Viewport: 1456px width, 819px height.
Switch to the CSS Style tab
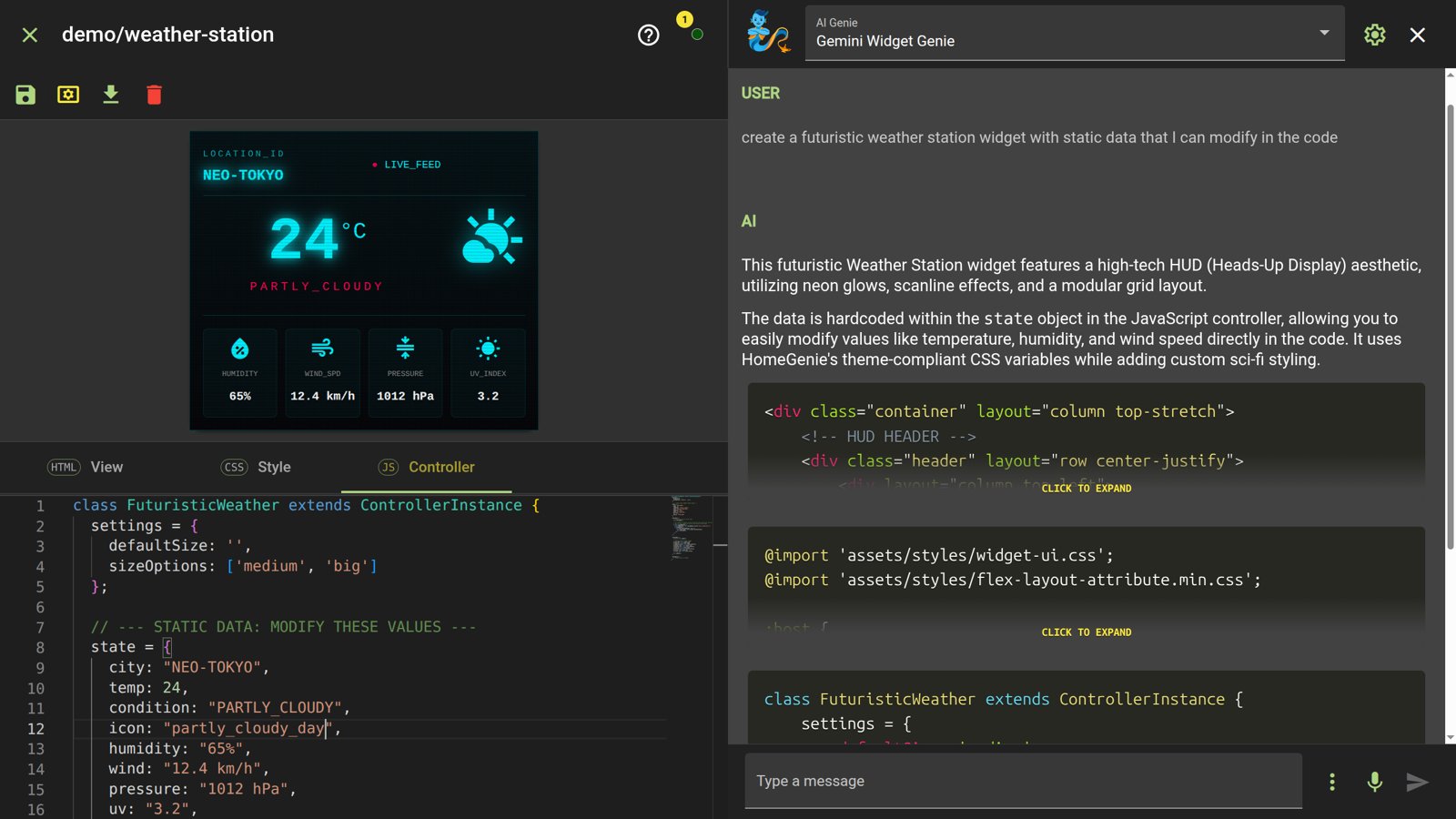pos(257,467)
